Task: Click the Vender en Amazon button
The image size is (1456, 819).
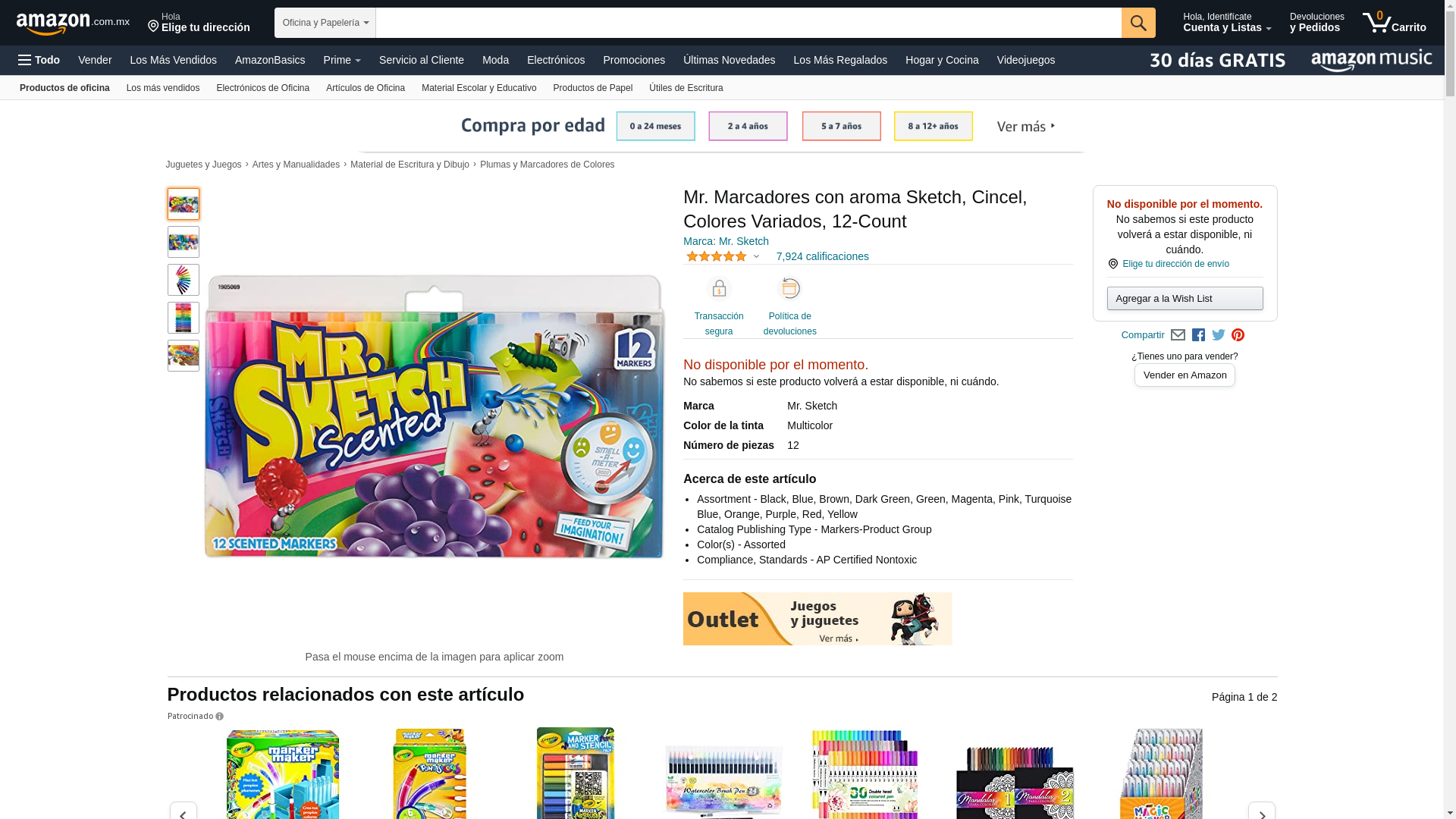Action: coord(1185,375)
